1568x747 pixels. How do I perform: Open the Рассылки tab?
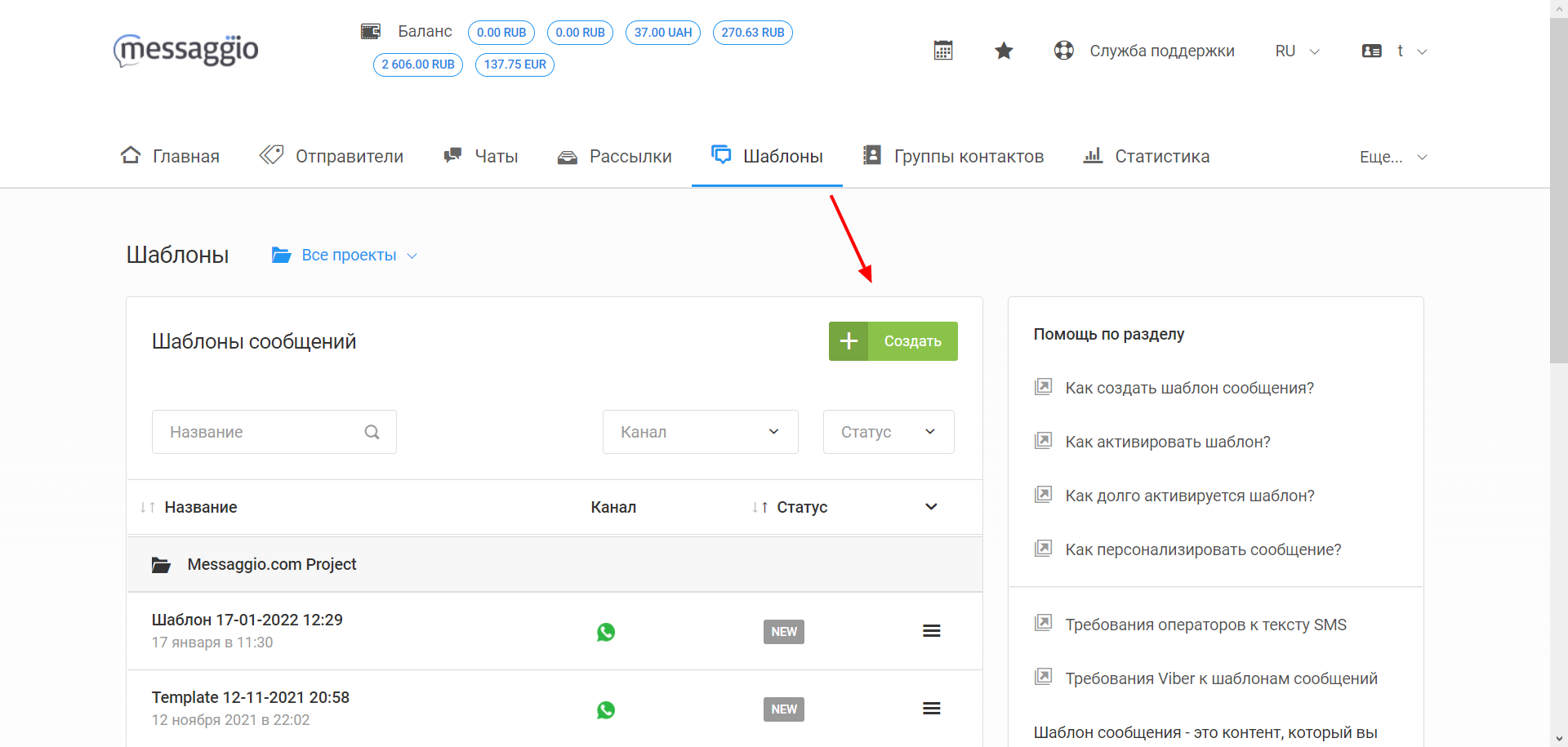(x=614, y=156)
